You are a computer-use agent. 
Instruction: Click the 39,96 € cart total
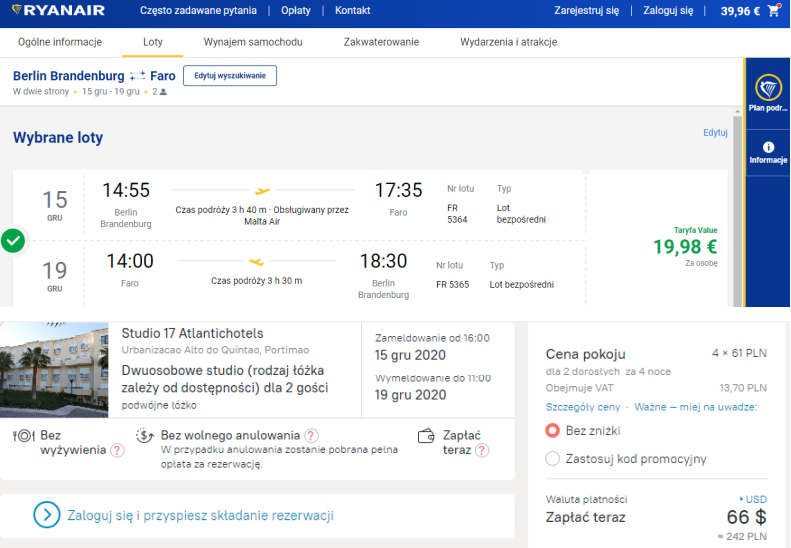coord(740,11)
